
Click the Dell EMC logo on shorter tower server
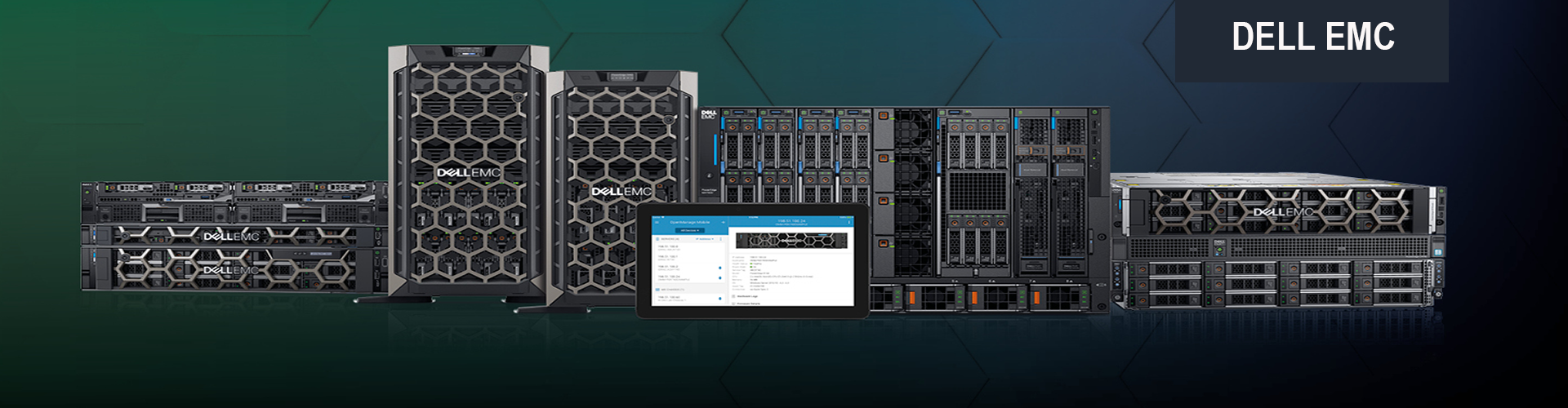tap(621, 192)
